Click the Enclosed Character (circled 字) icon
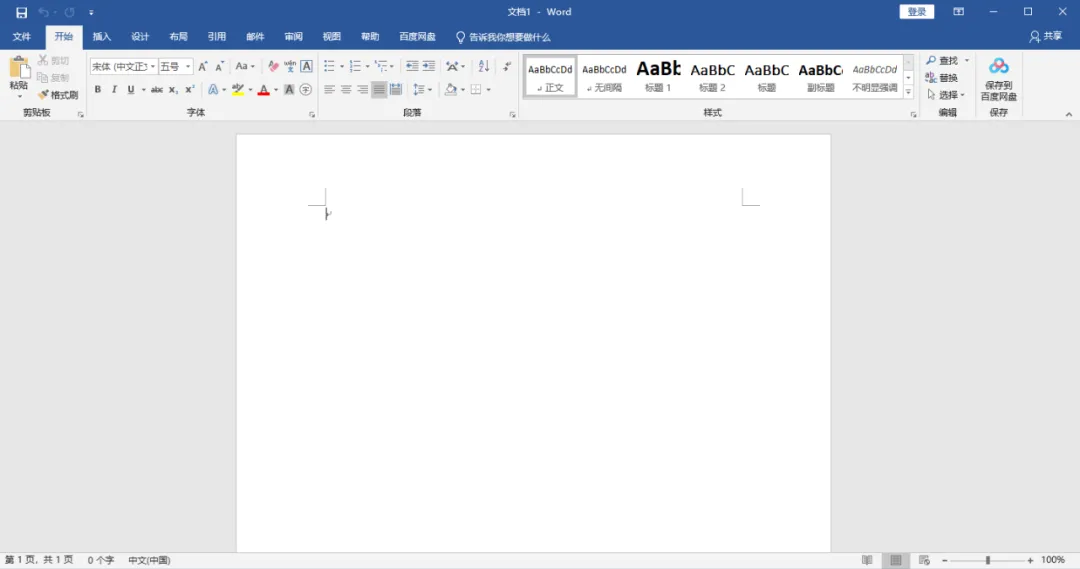1080x569 pixels. 306,90
